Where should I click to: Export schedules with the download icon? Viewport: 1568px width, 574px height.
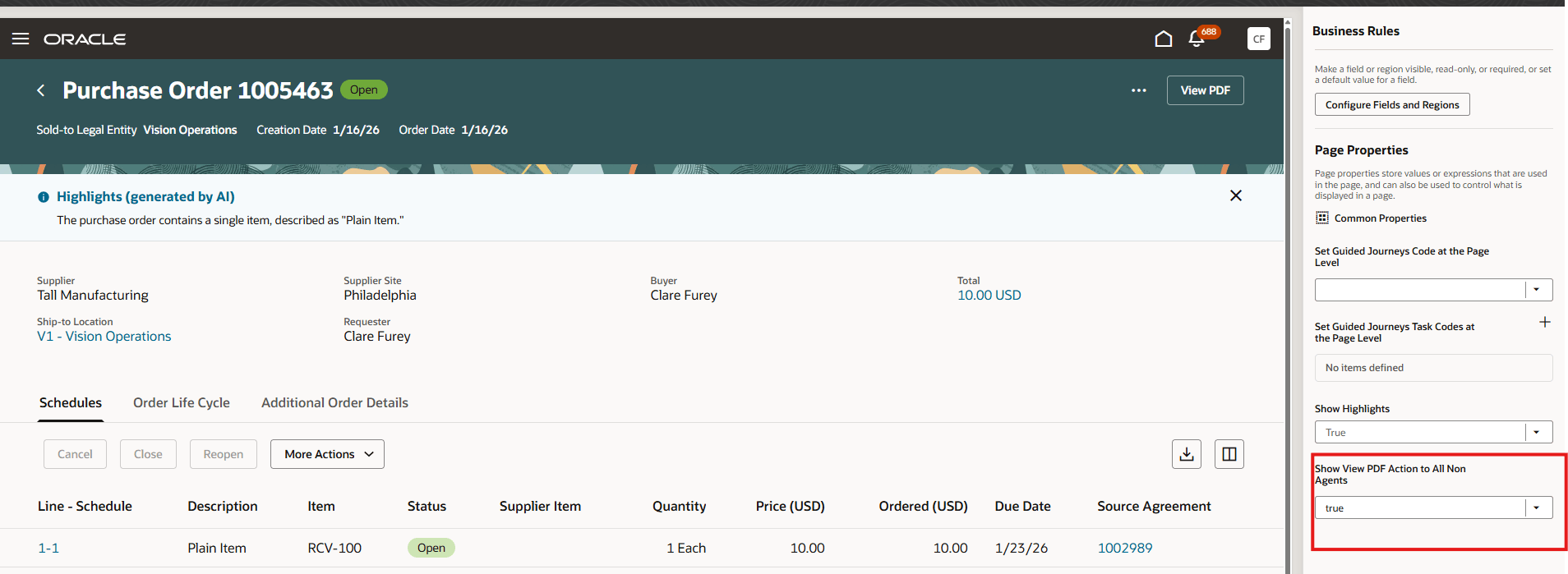[1187, 454]
